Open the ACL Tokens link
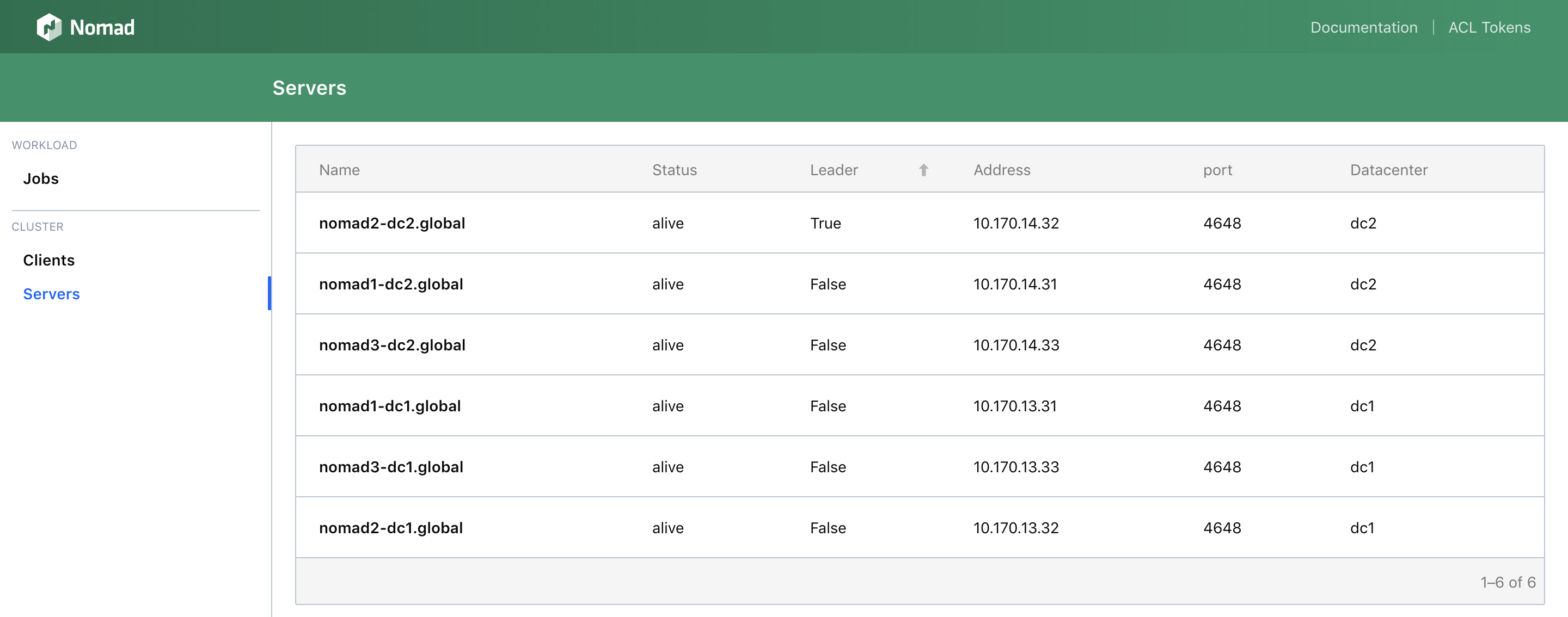Screen dimensions: 1568x617 (x=1489, y=27)
